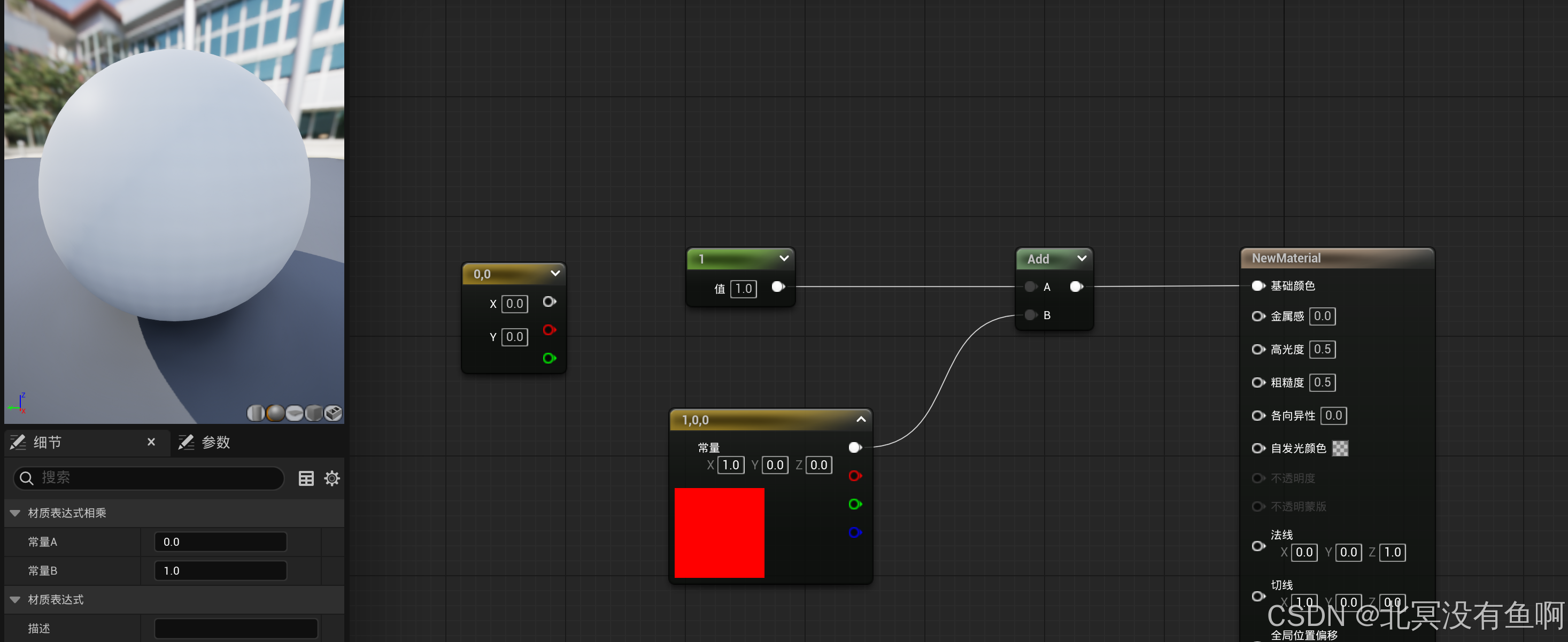This screenshot has height=642, width=1568.
Task: Switch preview mesh to cylinder
Action: tap(256, 413)
